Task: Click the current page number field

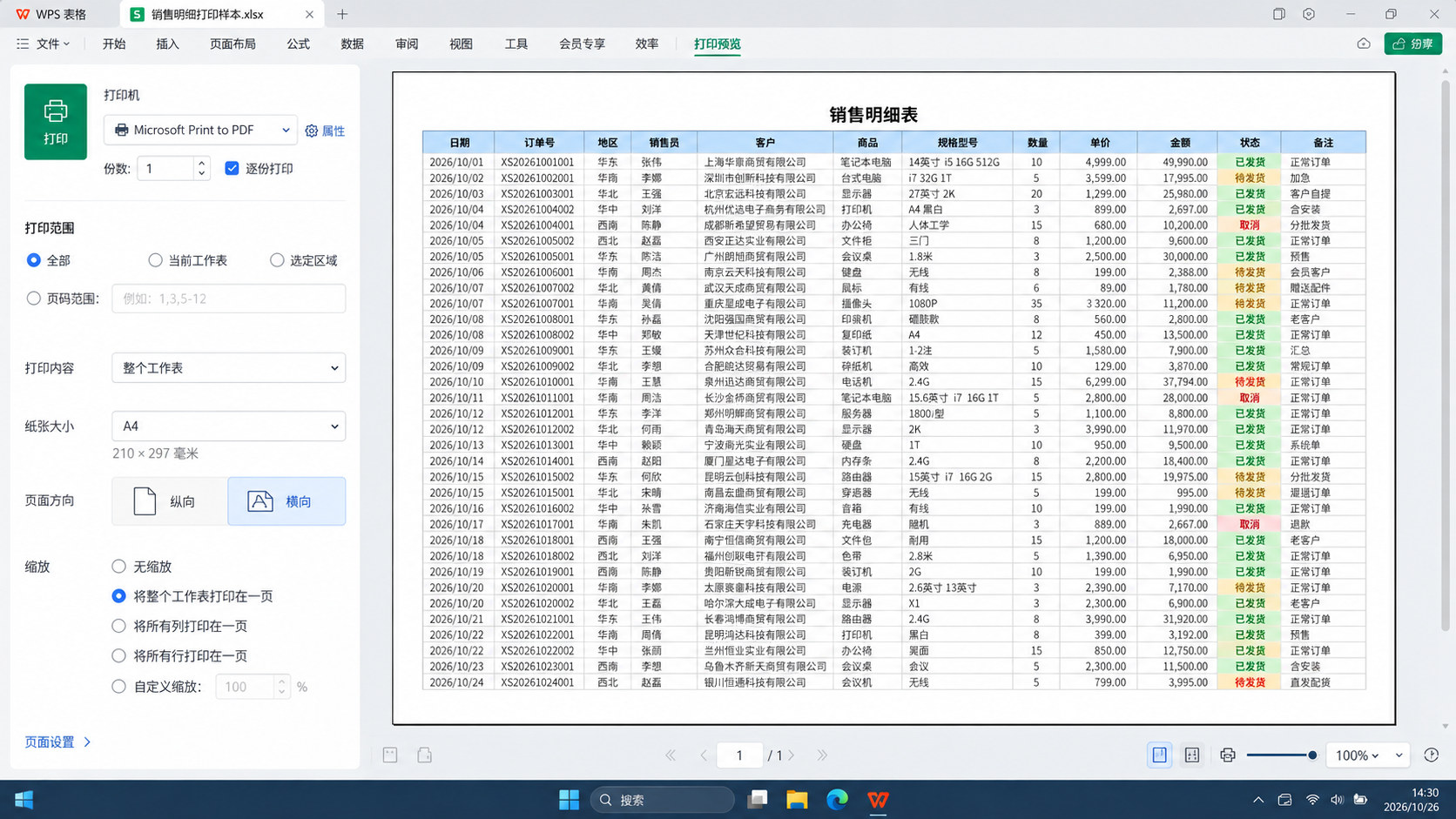Action: point(739,755)
